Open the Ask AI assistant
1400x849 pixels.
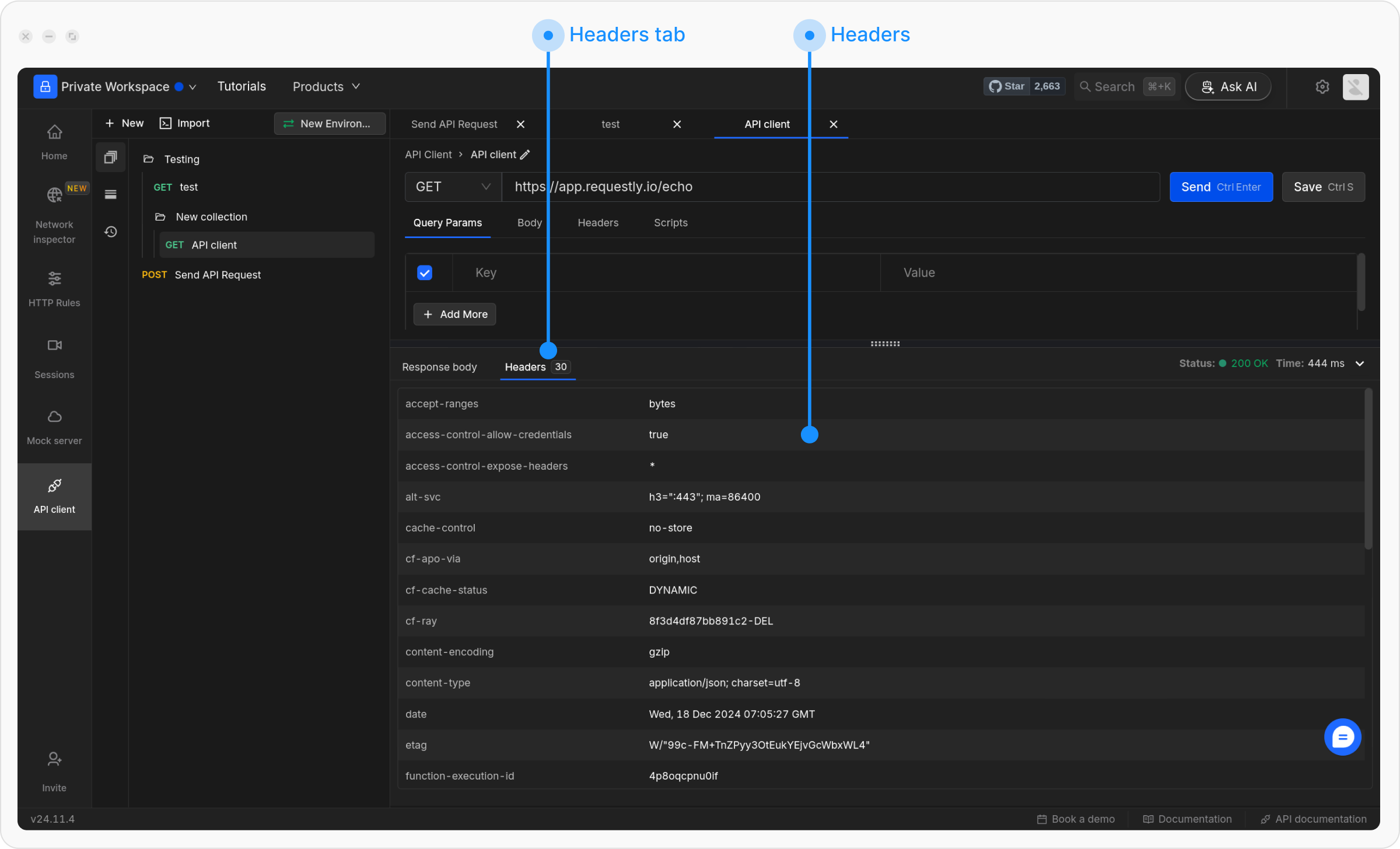(x=1228, y=86)
